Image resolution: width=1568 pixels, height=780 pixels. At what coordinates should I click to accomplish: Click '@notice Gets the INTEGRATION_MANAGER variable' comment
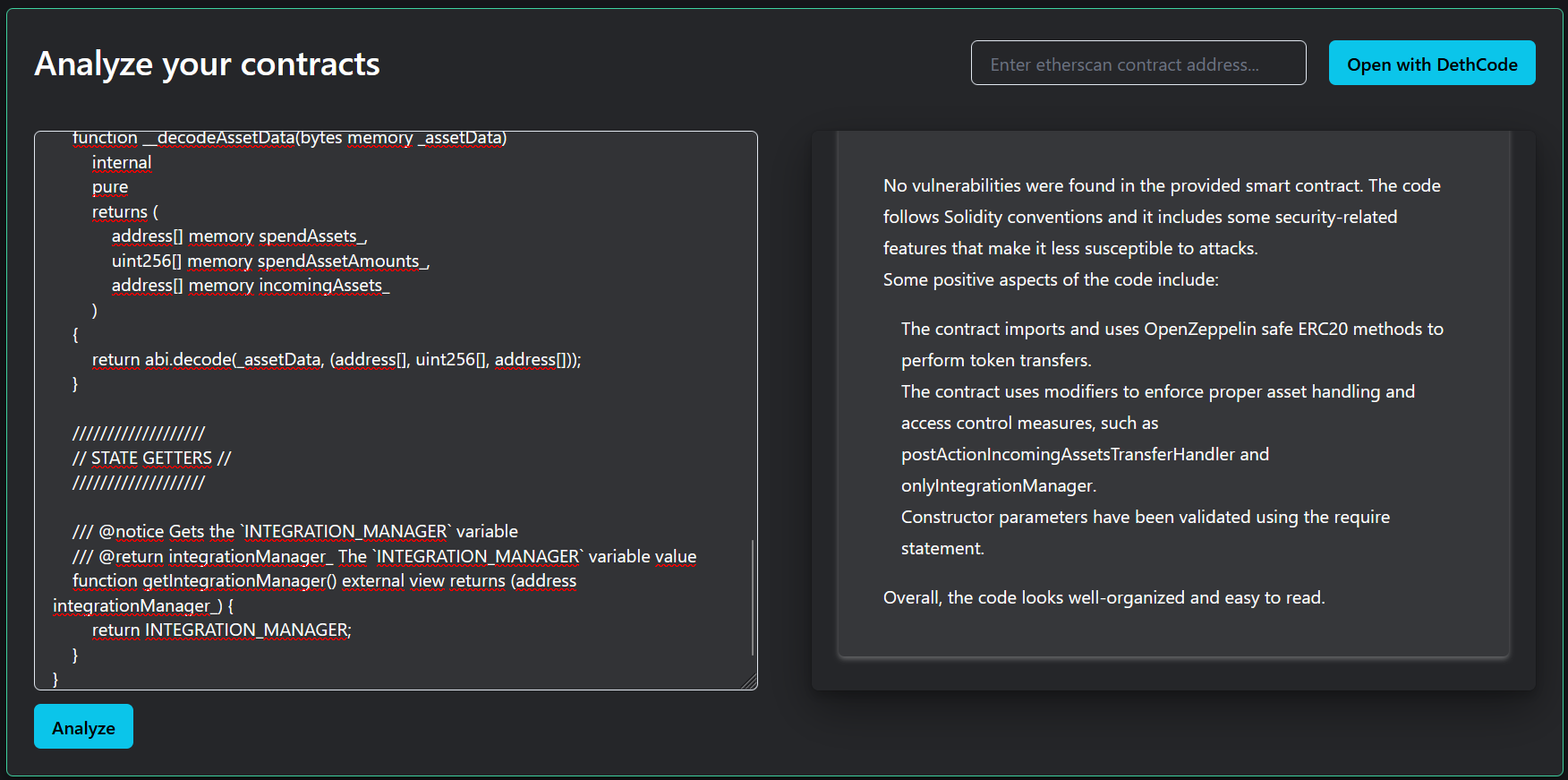pyautogui.click(x=295, y=531)
